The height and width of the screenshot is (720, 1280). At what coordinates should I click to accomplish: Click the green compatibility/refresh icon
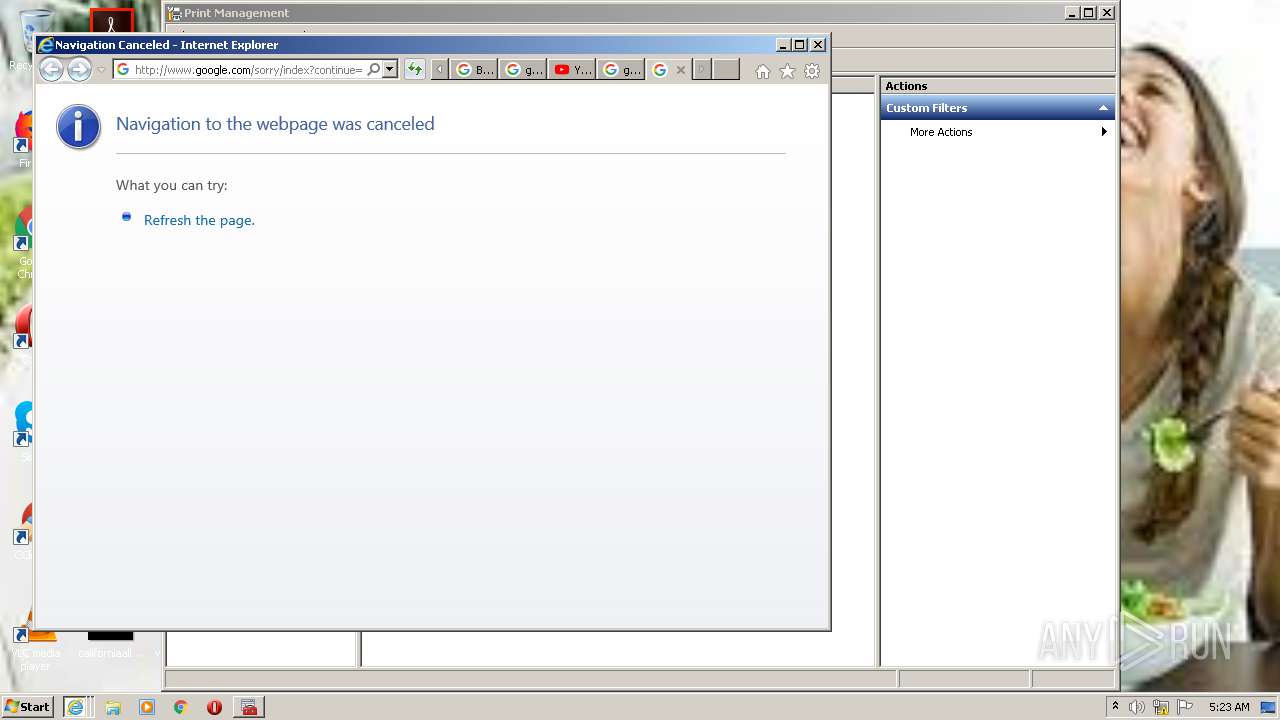415,70
